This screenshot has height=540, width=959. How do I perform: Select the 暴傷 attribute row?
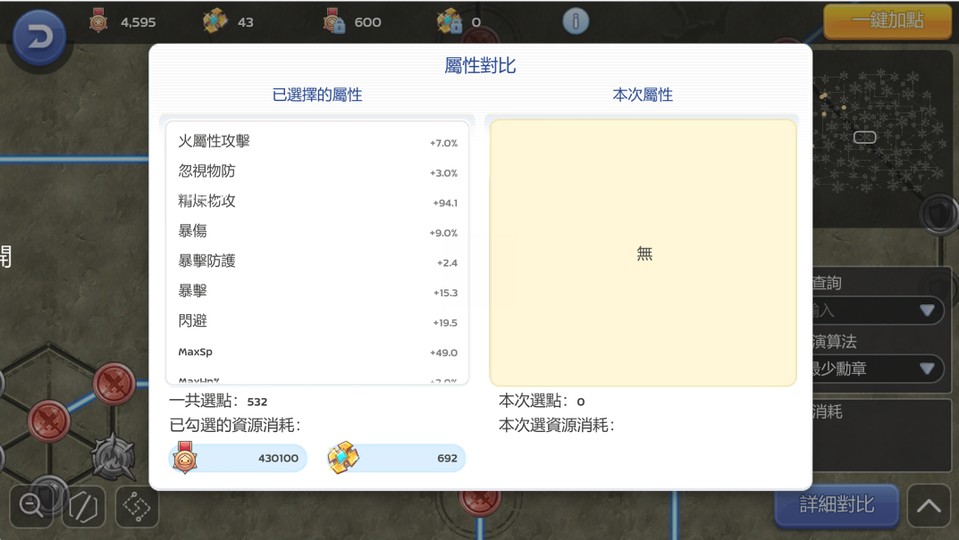tap(317, 232)
